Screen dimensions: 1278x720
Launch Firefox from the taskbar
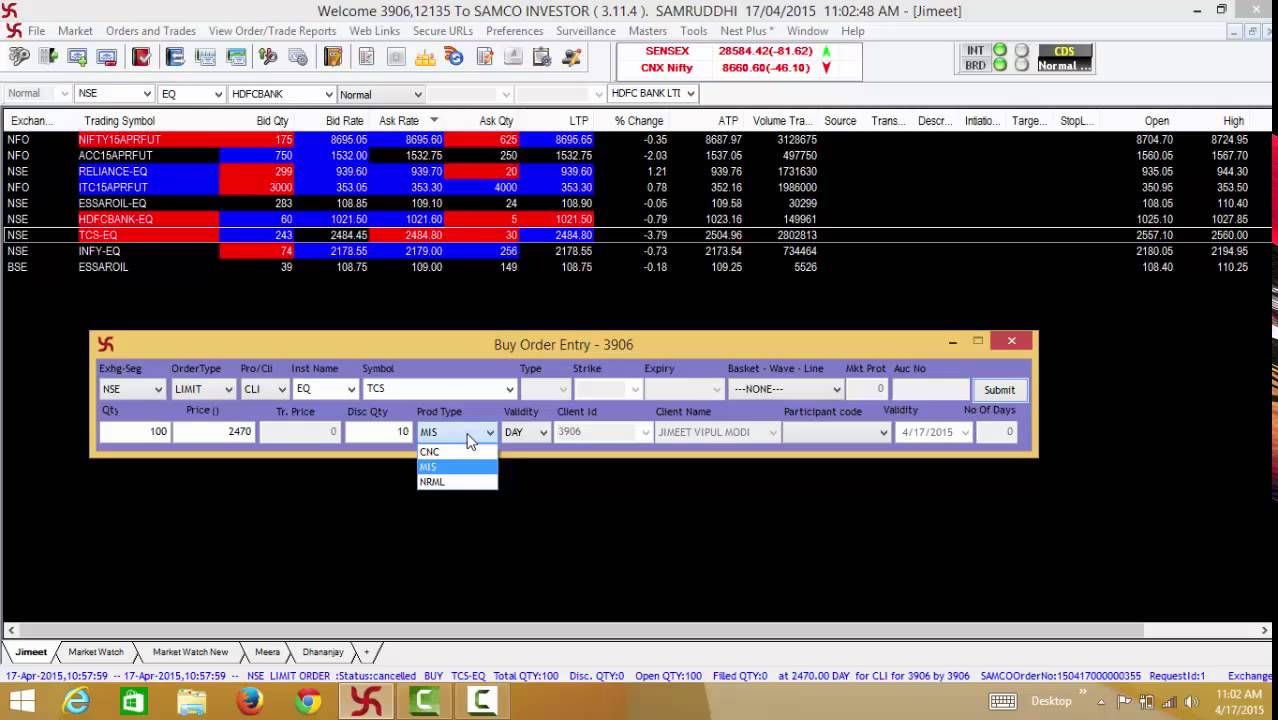(x=249, y=701)
